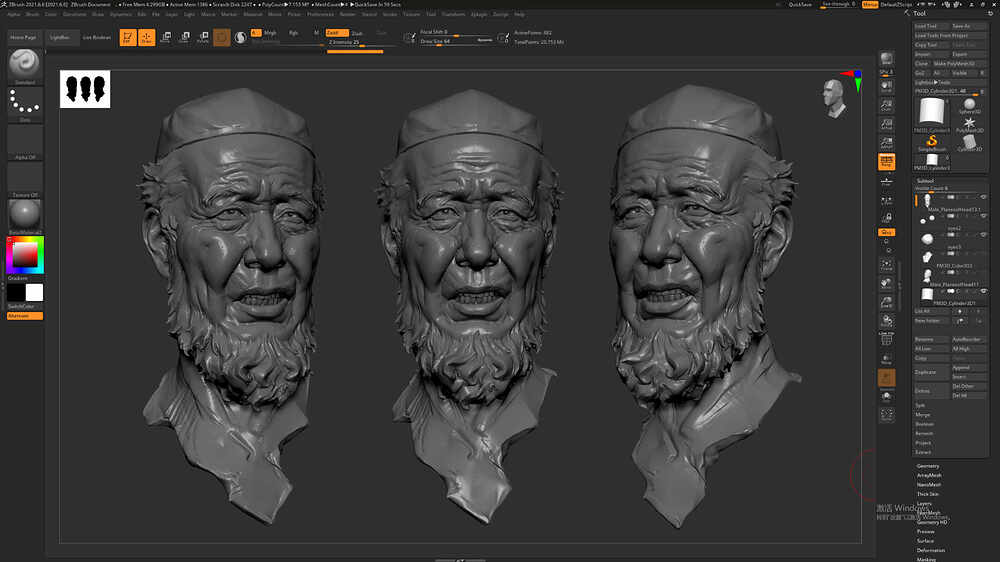Click the Save As button
Viewport: 1000px width, 562px height.
point(969,26)
